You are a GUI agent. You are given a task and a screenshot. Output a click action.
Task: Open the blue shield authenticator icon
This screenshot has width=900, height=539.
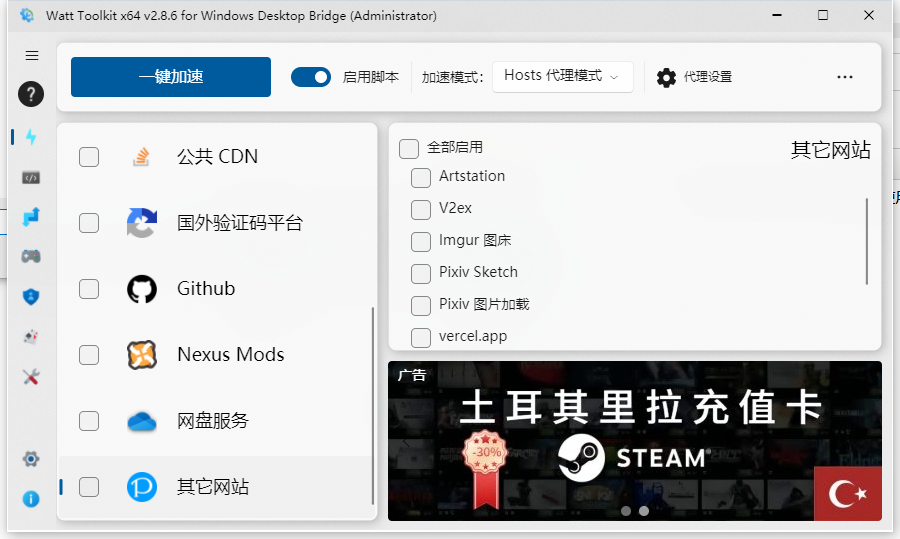click(31, 296)
